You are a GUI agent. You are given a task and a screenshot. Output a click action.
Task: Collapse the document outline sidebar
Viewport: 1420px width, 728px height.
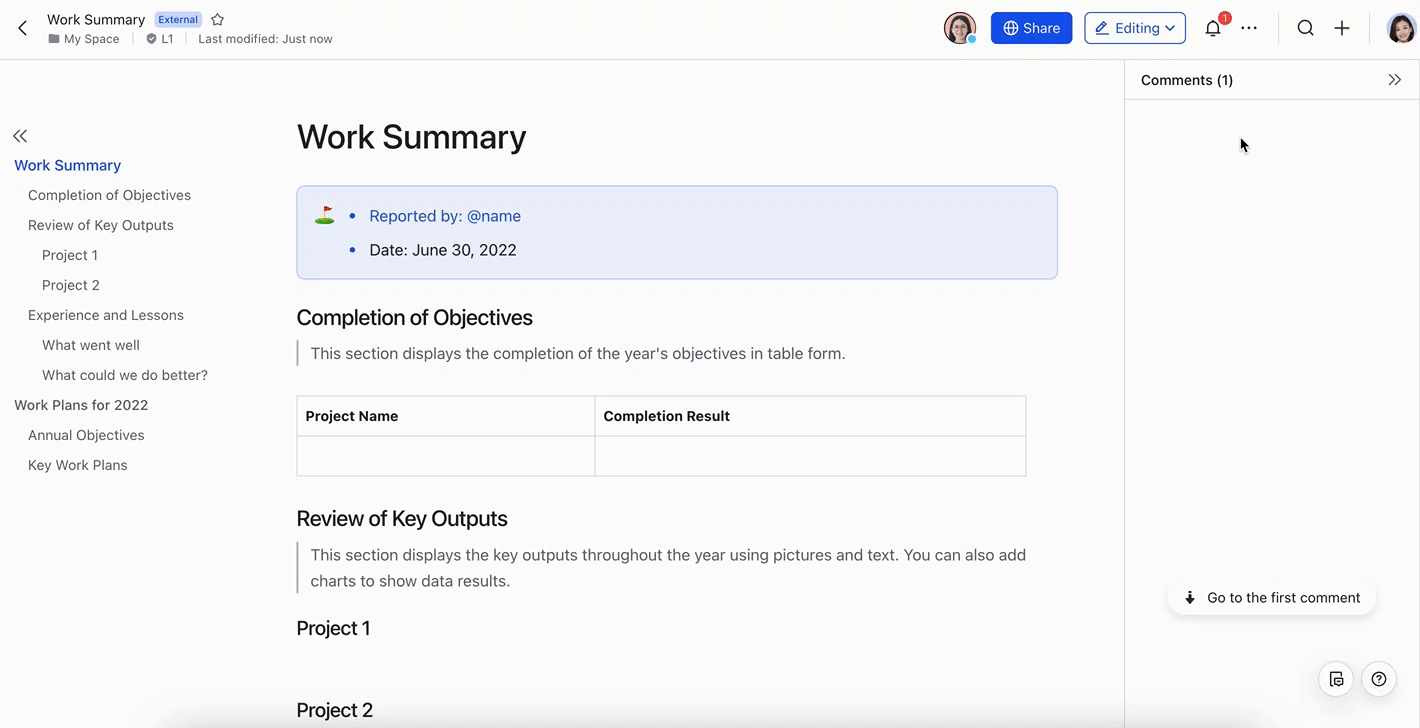[20, 135]
